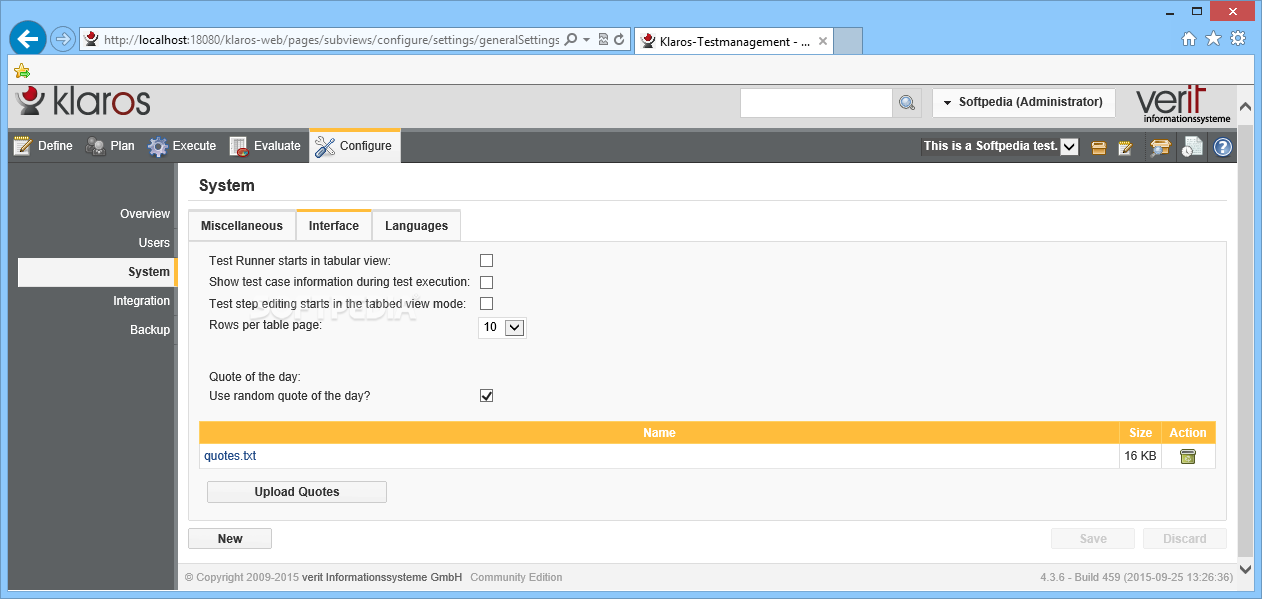Click the Size column header
The height and width of the screenshot is (599, 1262).
click(1140, 433)
